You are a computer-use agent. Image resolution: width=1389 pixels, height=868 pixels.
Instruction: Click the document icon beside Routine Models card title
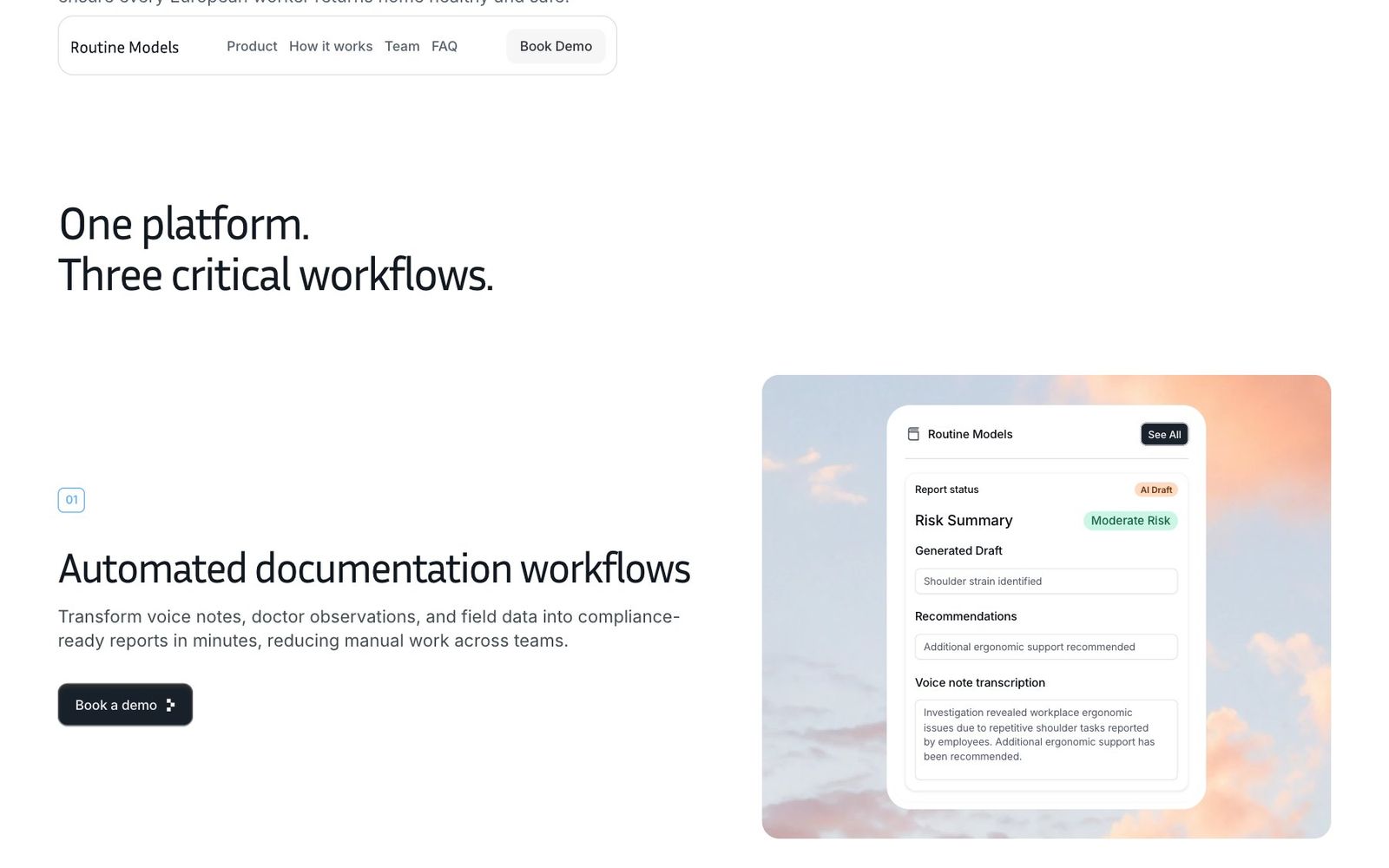click(913, 434)
